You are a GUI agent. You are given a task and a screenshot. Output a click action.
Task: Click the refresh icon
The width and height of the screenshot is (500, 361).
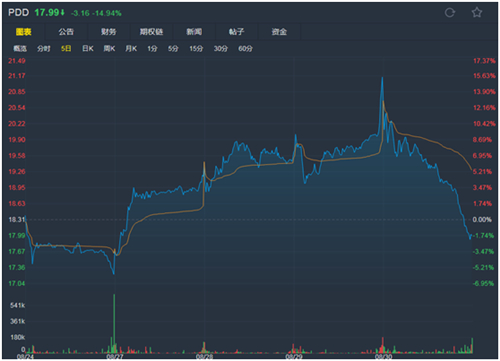point(450,13)
